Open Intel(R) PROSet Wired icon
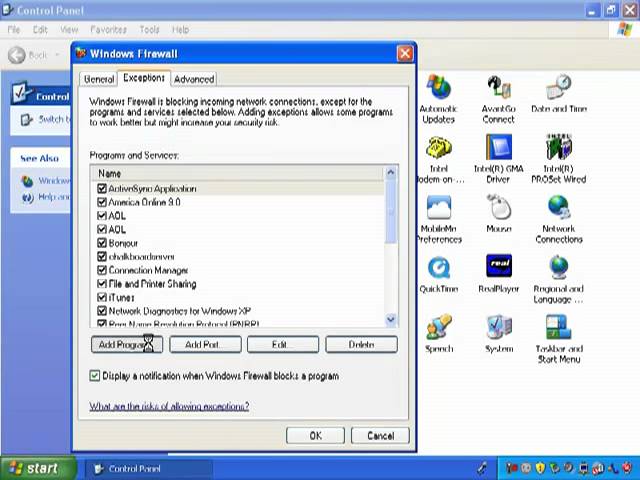 tap(559, 147)
